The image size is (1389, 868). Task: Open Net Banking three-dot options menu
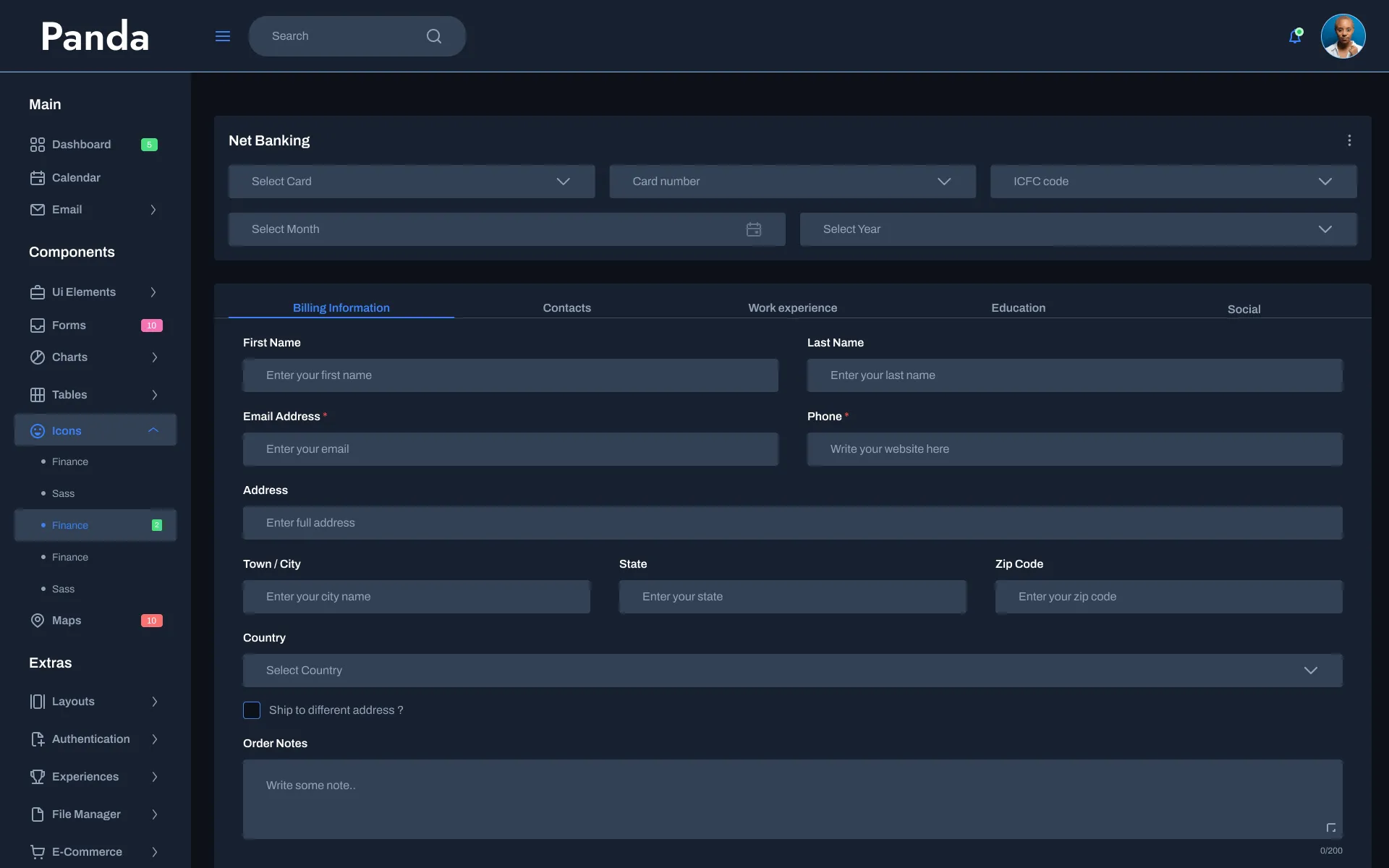click(x=1349, y=140)
